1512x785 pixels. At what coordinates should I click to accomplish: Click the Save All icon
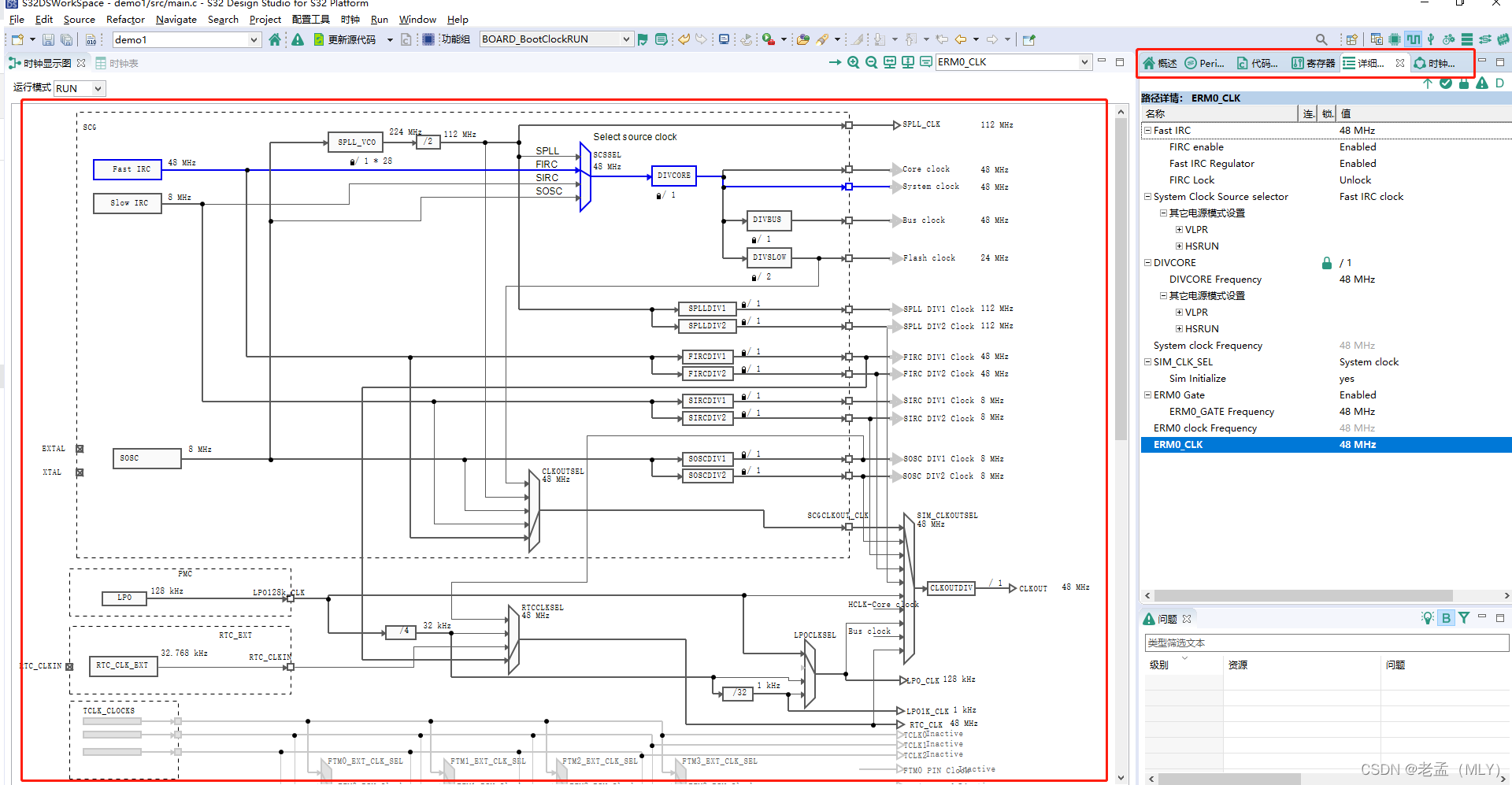coord(67,39)
